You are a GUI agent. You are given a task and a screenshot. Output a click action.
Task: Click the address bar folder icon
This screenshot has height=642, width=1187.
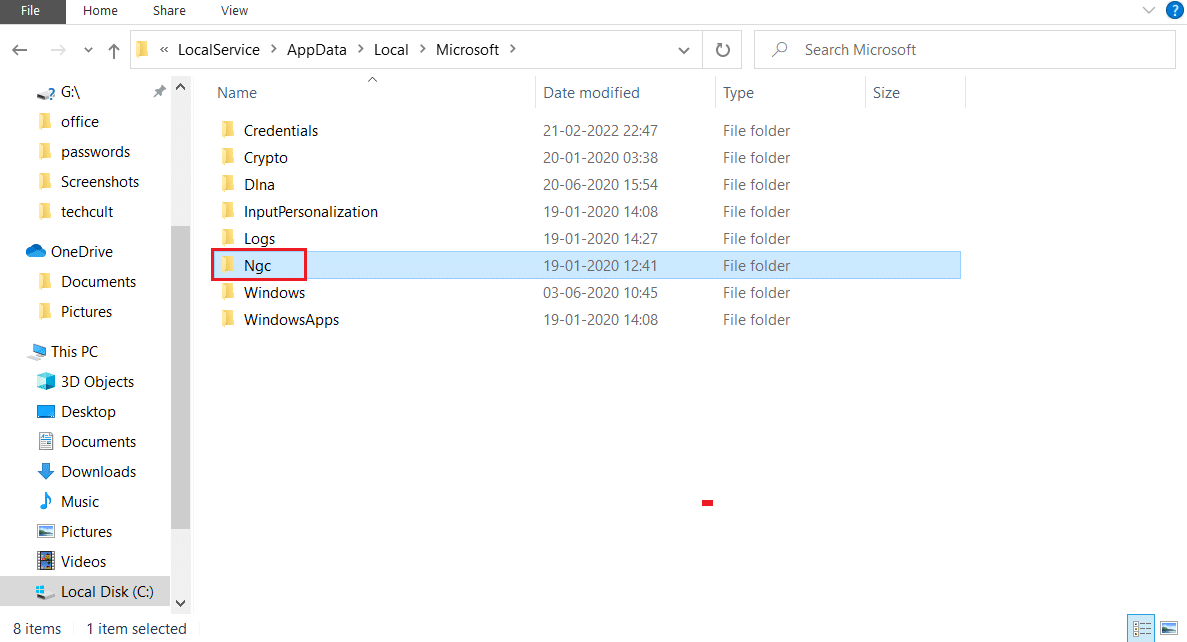coord(142,50)
